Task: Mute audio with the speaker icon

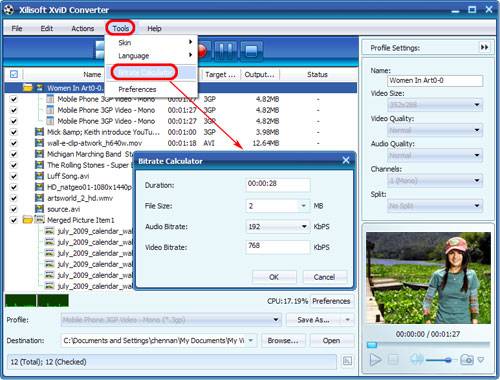Action: [x=416, y=360]
